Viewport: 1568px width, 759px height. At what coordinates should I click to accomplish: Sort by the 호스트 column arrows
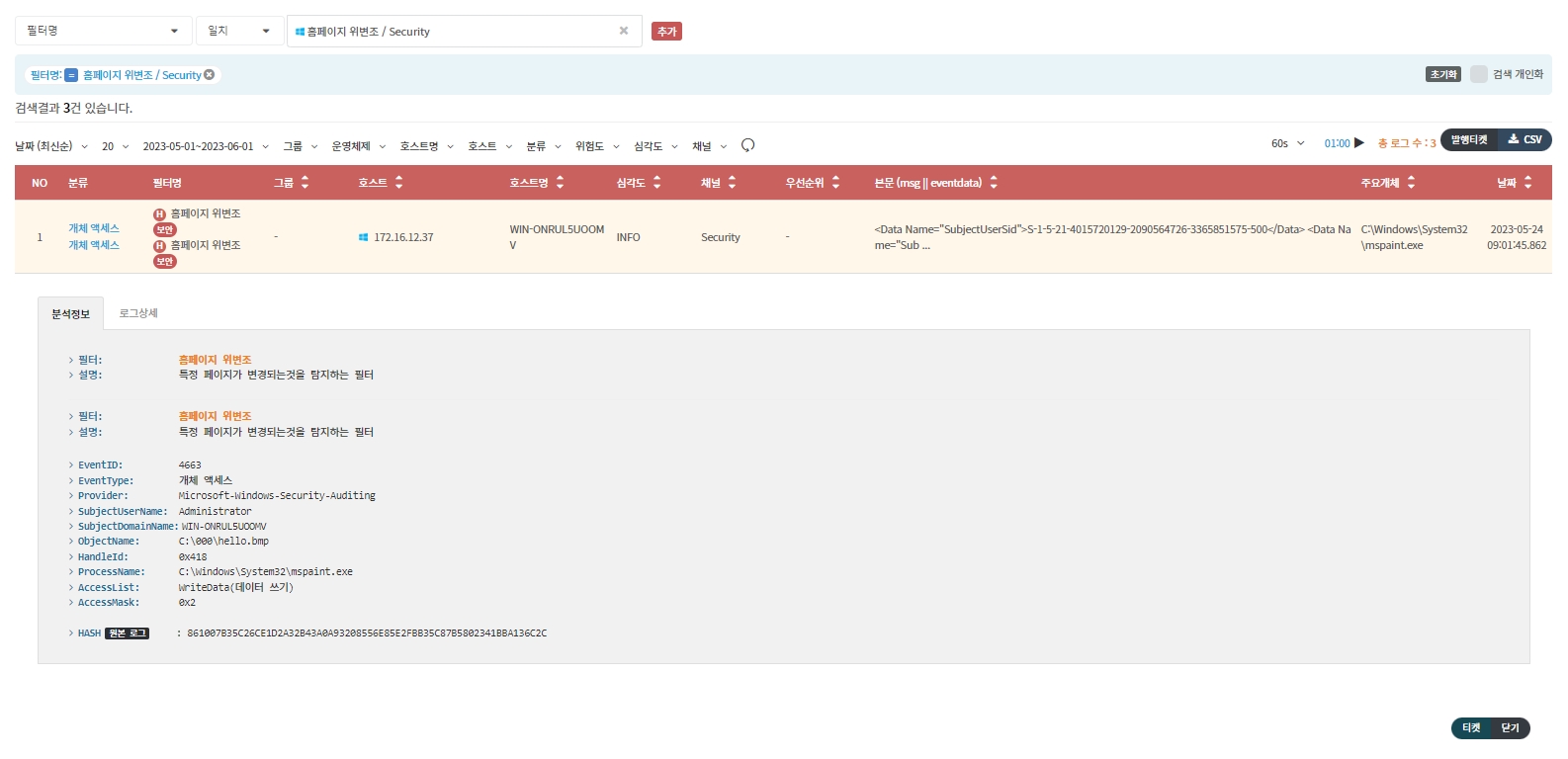(398, 183)
